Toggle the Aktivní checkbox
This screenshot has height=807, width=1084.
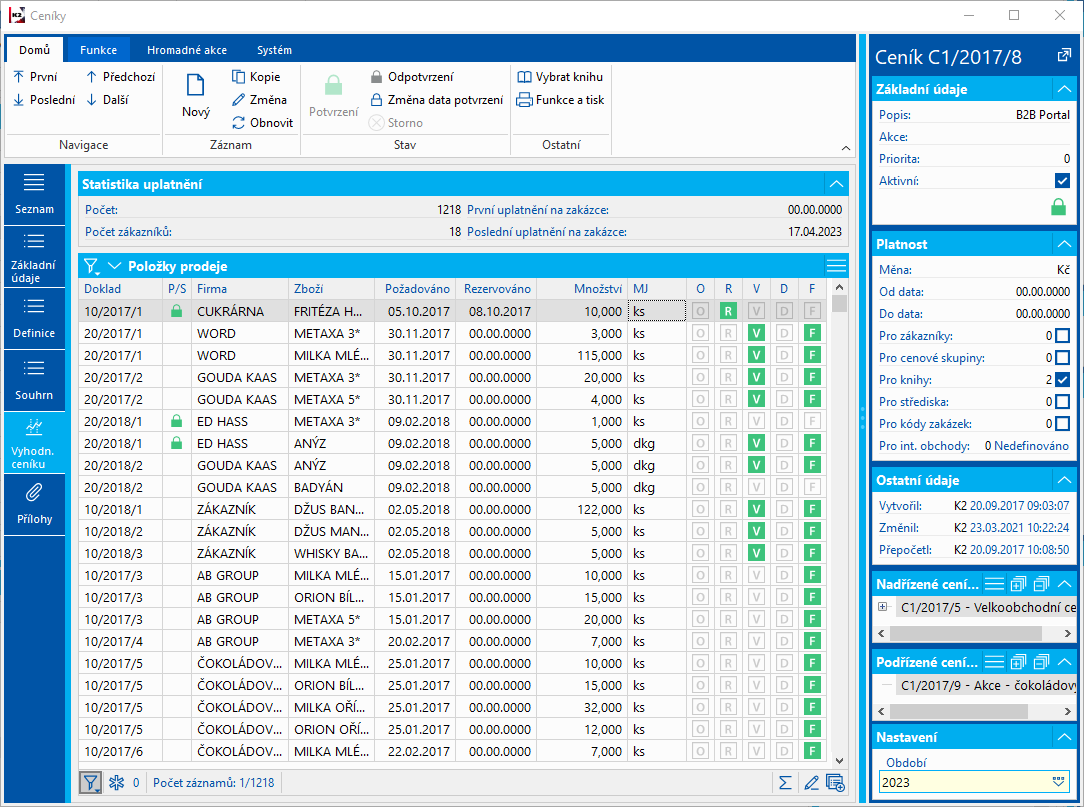click(x=1062, y=181)
